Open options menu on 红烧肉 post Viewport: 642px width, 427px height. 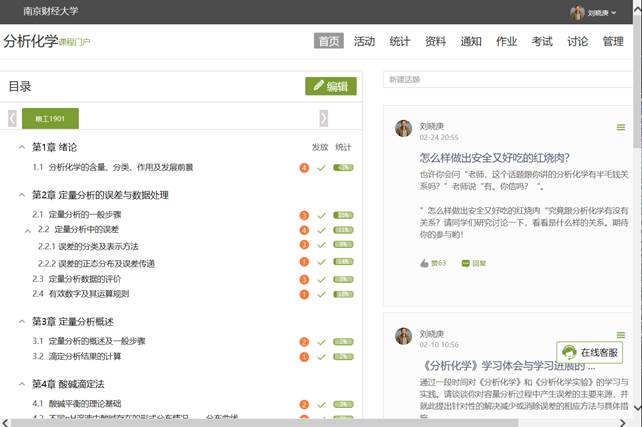tap(620, 128)
